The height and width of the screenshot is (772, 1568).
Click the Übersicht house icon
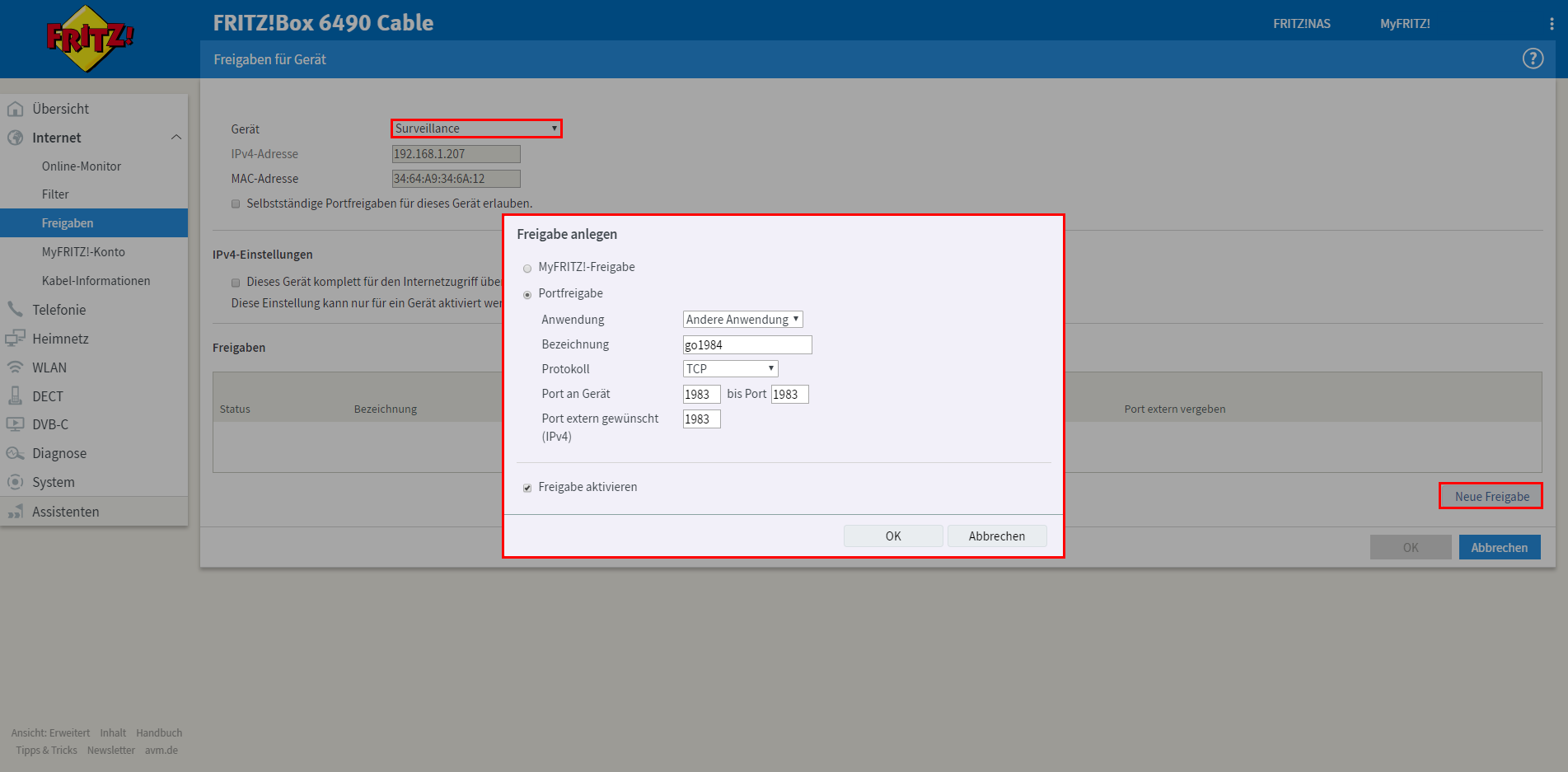click(x=15, y=109)
